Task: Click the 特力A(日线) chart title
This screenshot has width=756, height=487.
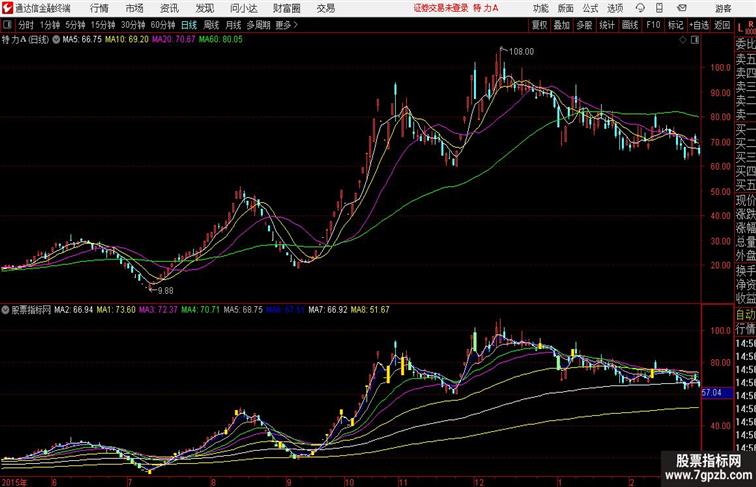Action: pos(25,40)
